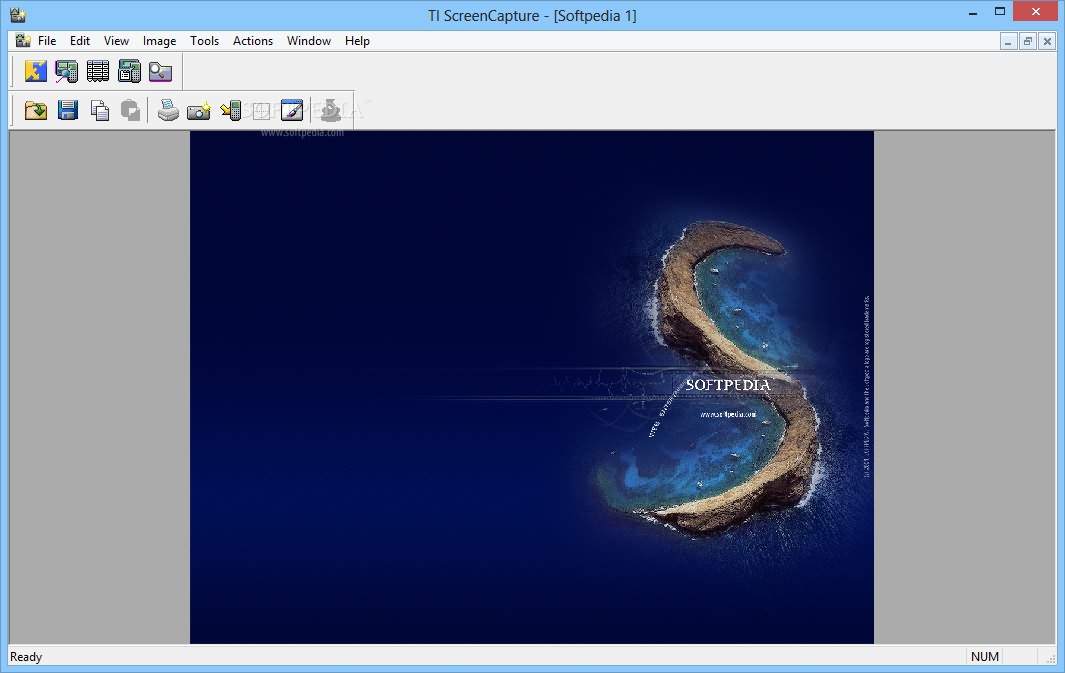
Task: Click the table list toolbar icon
Action: [98, 71]
